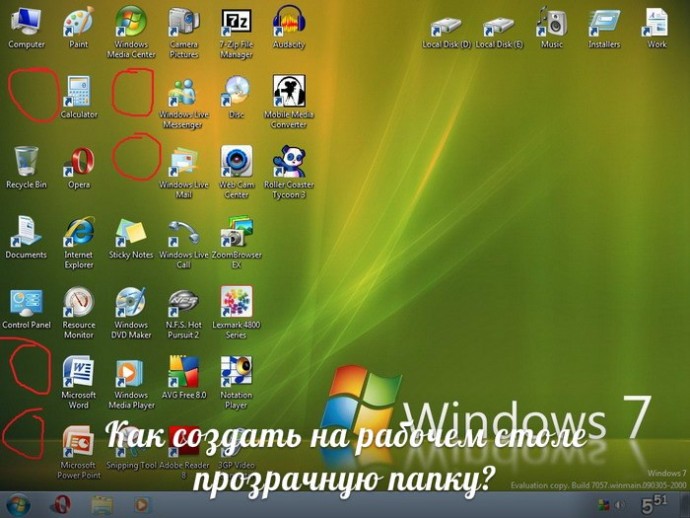Open Media Player on the taskbar

141,505
